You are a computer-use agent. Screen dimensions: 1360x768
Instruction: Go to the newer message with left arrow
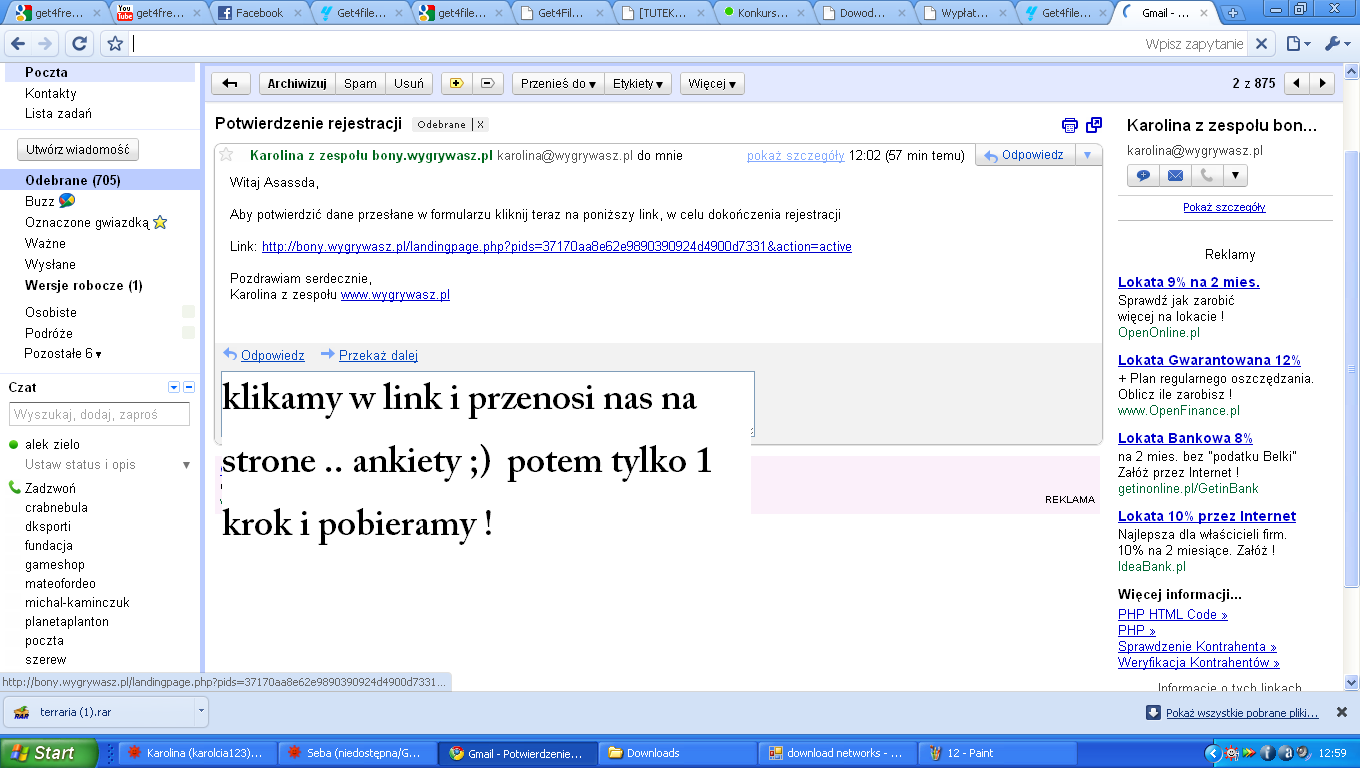[1297, 84]
